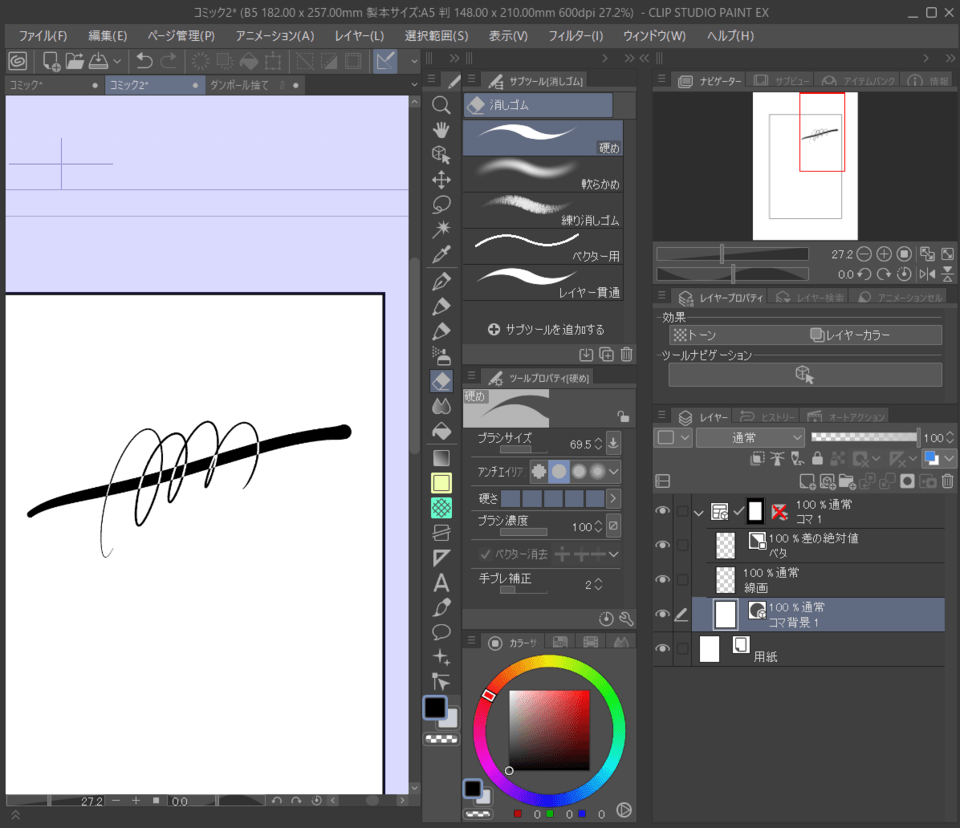The width and height of the screenshot is (960, 828).
Task: Select the Zoom (magnifier) tool
Action: click(x=441, y=105)
